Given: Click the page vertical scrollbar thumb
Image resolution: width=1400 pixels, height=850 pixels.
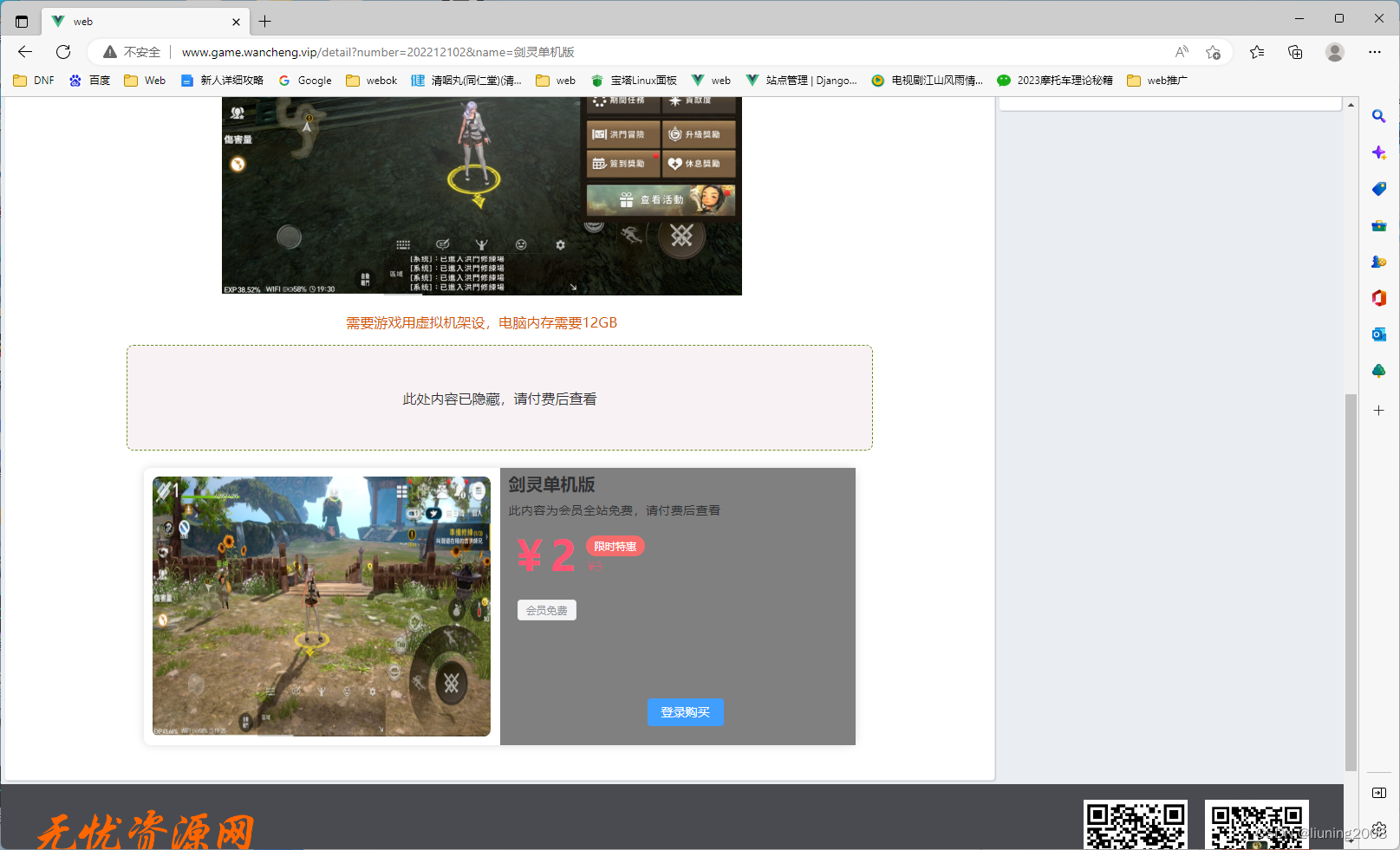Looking at the screenshot, I should pyautogui.click(x=1351, y=582).
